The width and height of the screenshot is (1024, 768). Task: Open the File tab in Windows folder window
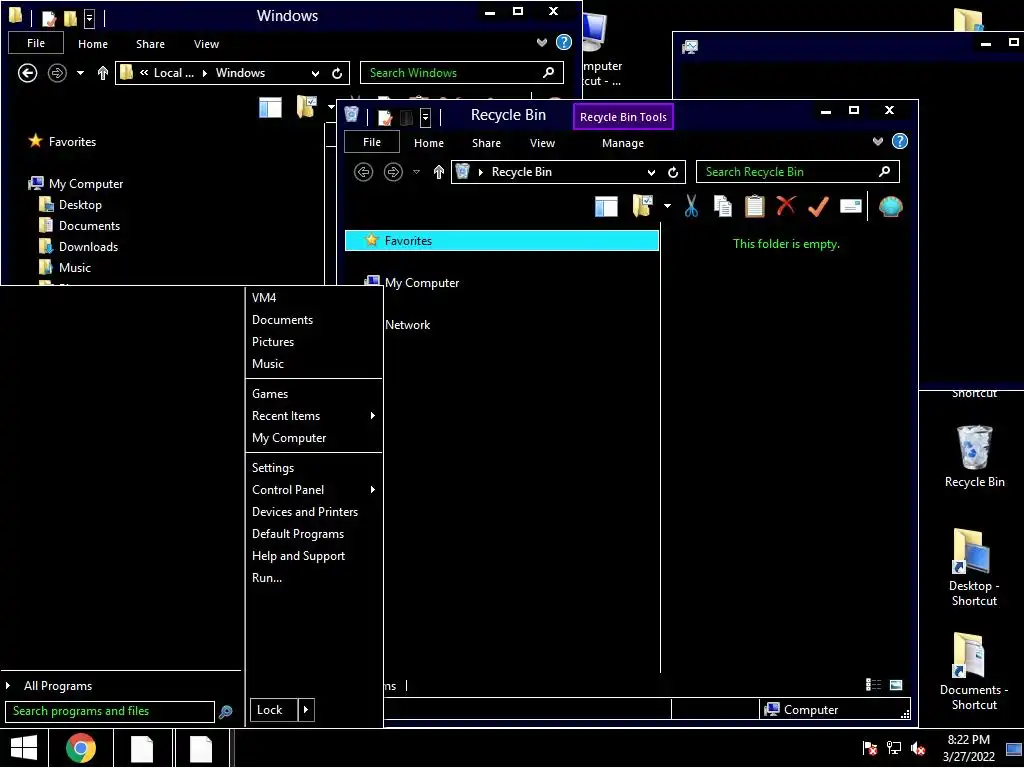point(36,42)
